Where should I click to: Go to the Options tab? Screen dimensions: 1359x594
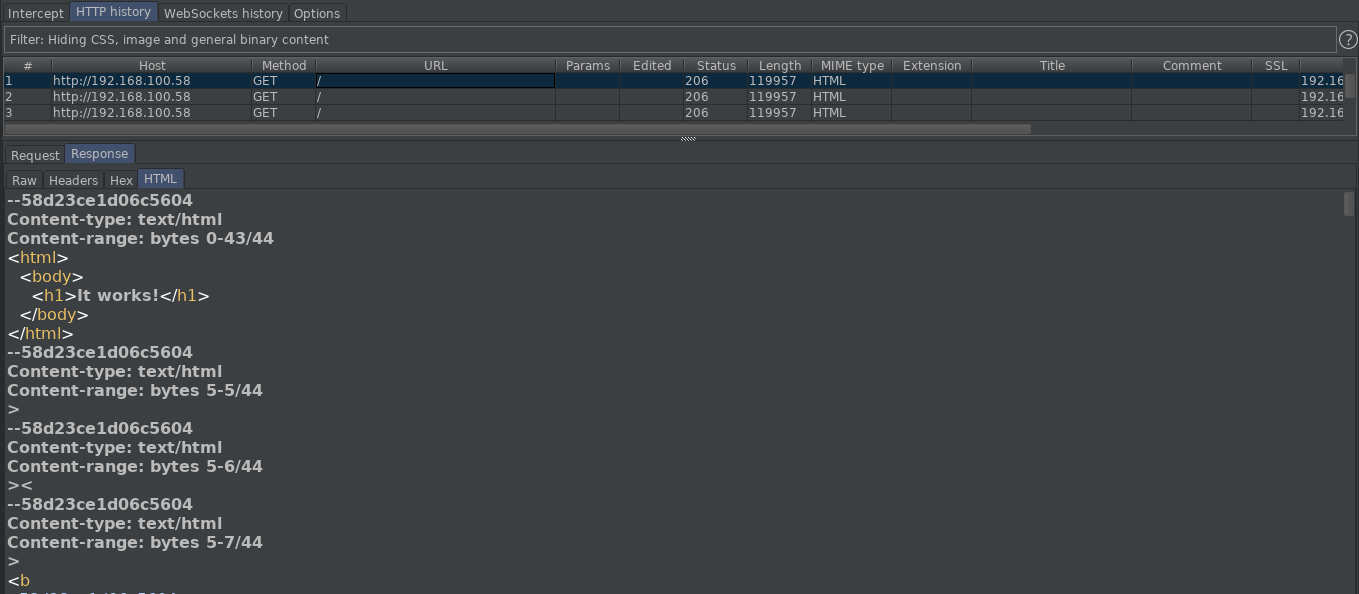coord(318,14)
